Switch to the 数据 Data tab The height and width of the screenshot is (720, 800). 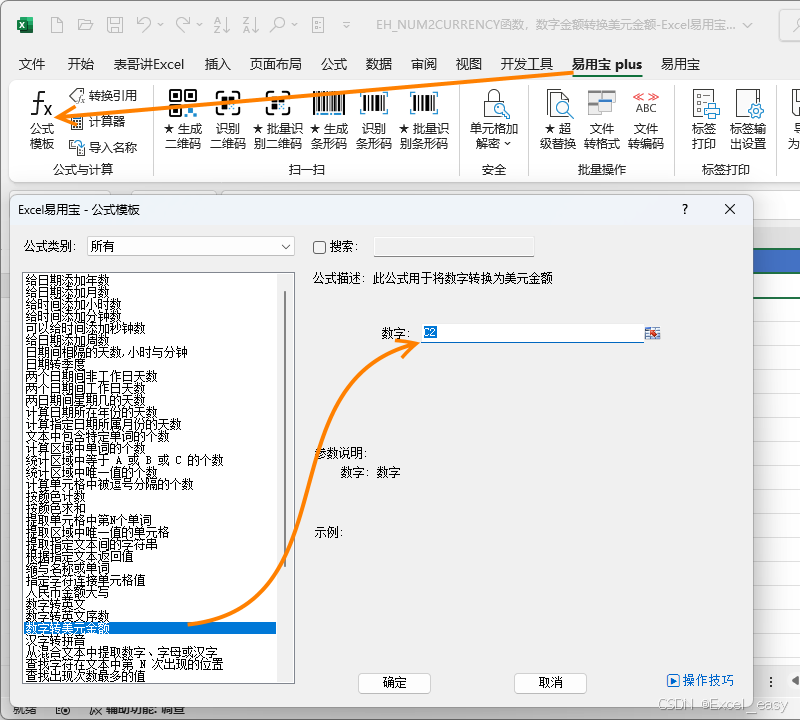tap(379, 64)
